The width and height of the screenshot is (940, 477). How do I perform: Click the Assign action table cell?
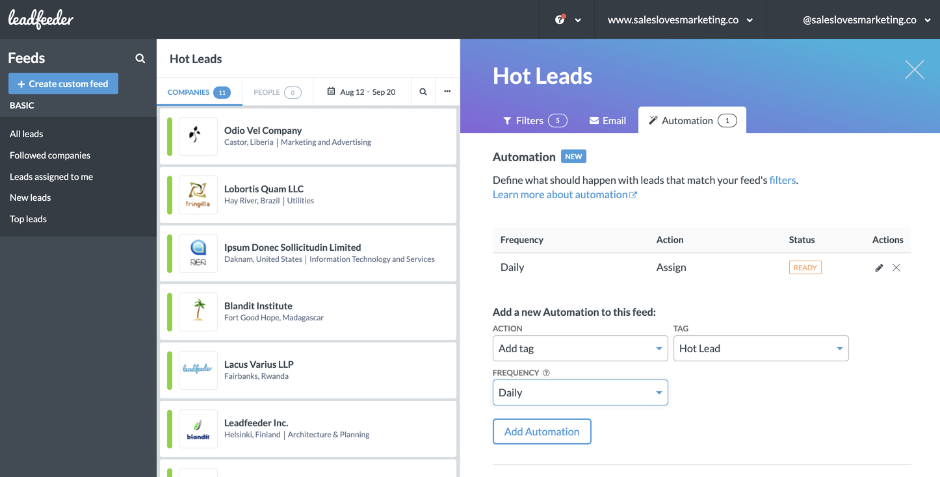(671, 267)
